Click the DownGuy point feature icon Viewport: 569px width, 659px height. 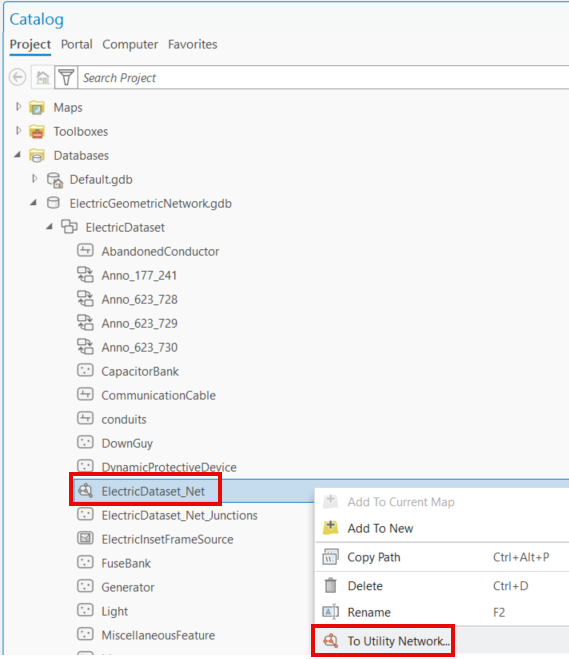(x=85, y=443)
